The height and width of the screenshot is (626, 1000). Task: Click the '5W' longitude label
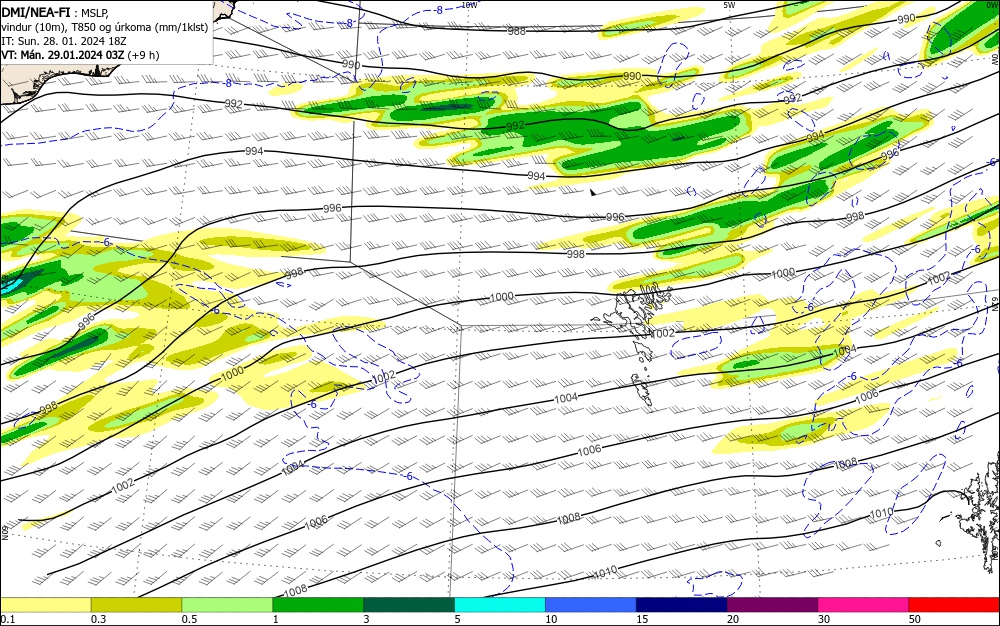pos(730,5)
